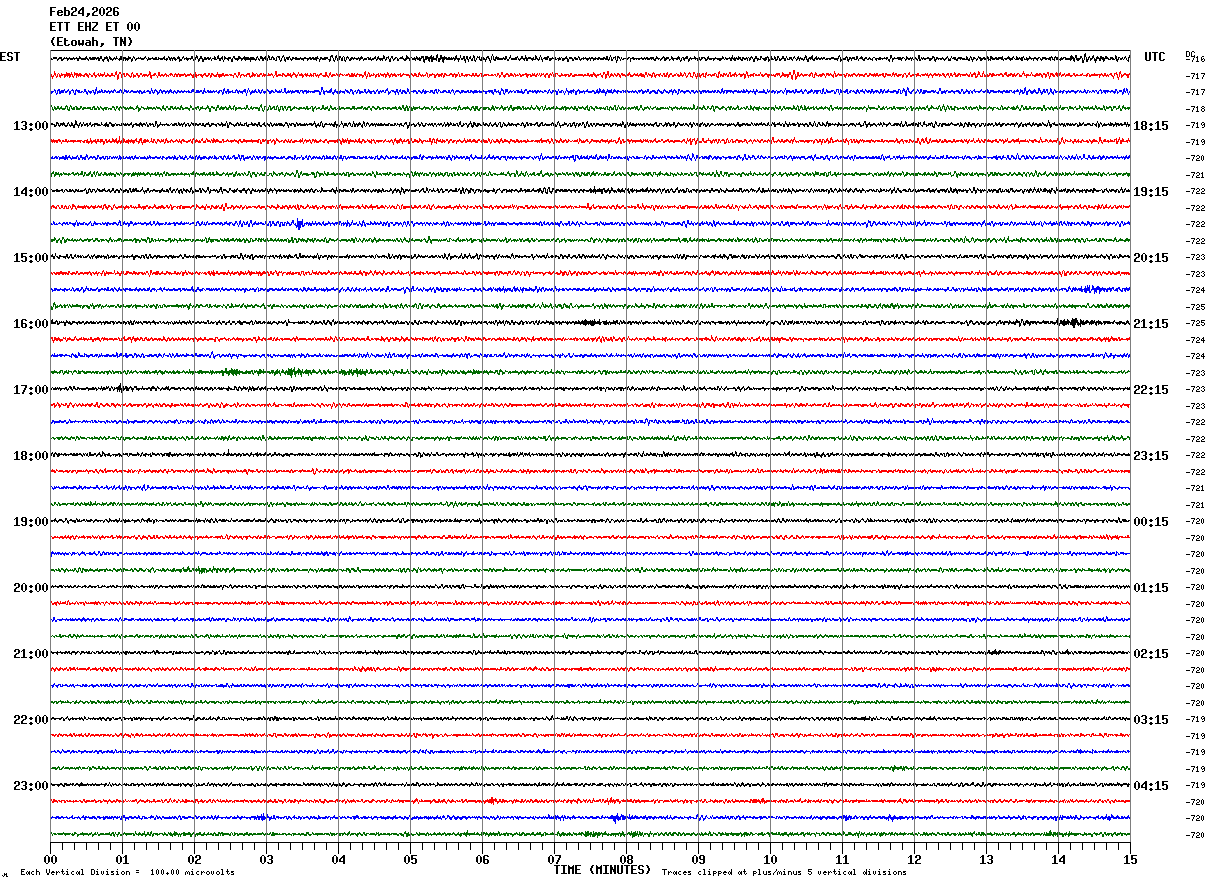1210x886 pixels.
Task: Click the green burst near minute 3.5 on the 16:45 trace
Action: click(x=293, y=372)
